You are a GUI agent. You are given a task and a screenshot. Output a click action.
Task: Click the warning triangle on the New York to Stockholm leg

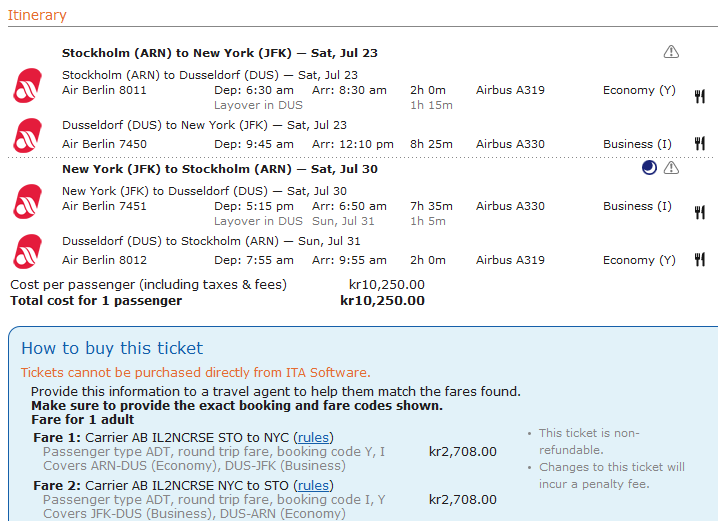pyautogui.click(x=671, y=168)
